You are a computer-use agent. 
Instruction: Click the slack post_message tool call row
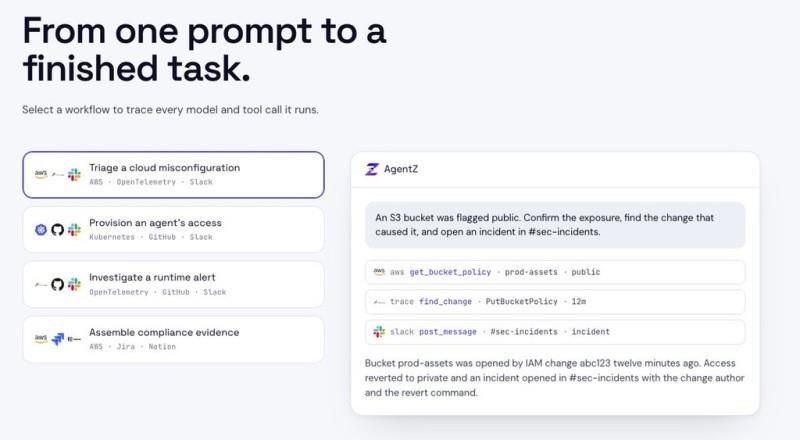[555, 332]
